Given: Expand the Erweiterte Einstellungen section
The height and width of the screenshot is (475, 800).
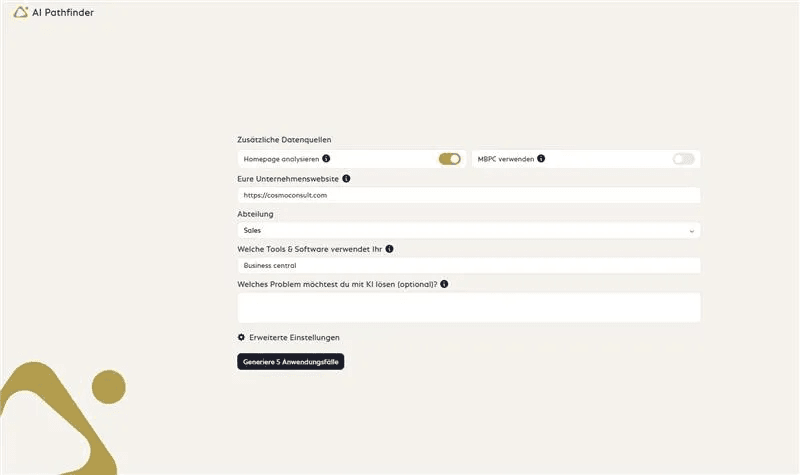Looking at the screenshot, I should coord(294,337).
